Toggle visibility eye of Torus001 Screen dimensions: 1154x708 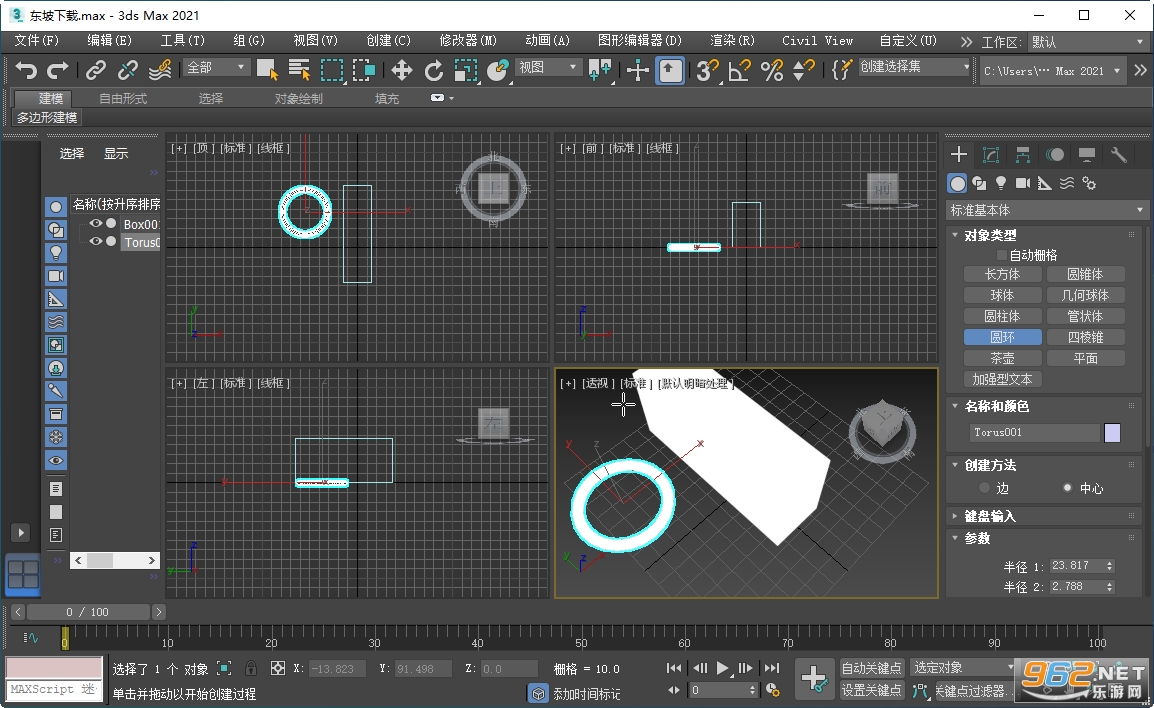[96, 241]
